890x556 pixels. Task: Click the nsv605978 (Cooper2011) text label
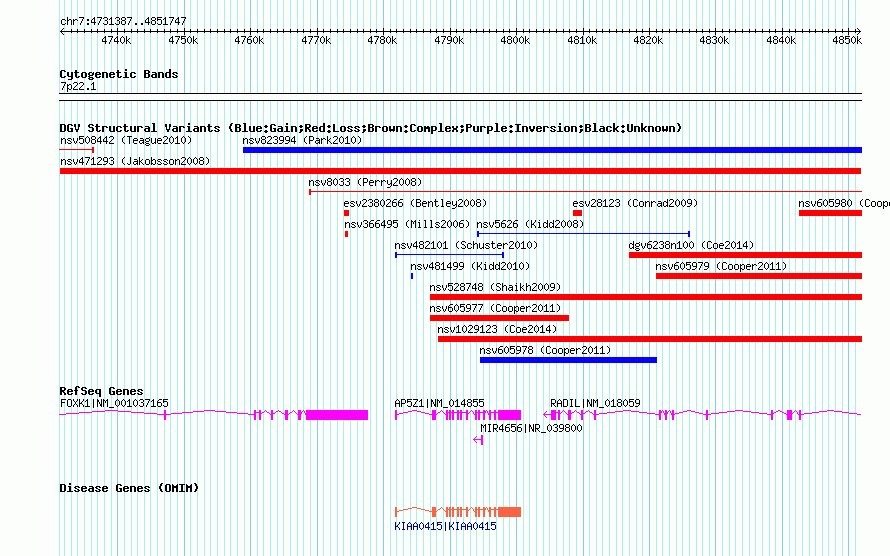pyautogui.click(x=545, y=350)
